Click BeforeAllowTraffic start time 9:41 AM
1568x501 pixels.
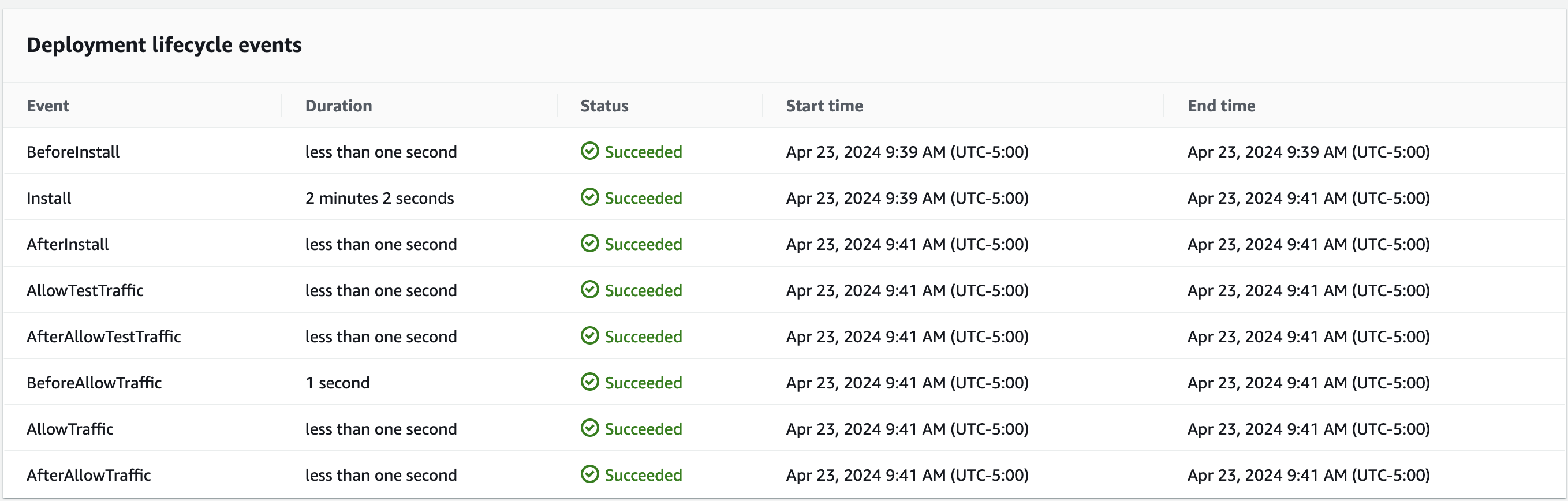pos(908,383)
